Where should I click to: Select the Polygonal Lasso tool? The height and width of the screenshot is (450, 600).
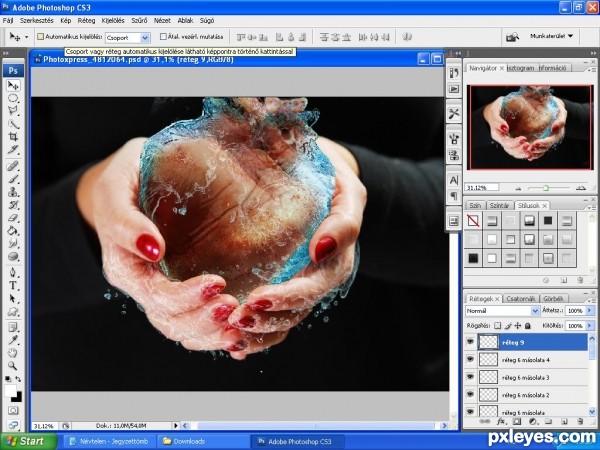pos(13,111)
